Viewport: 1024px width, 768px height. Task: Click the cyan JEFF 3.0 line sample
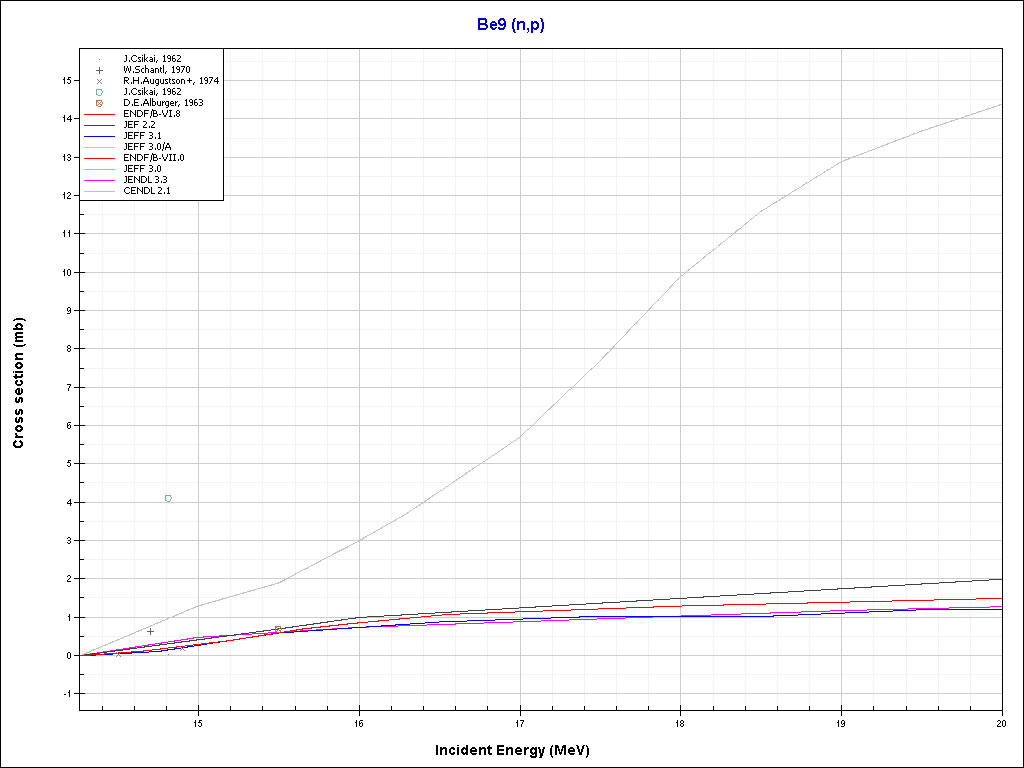pos(99,169)
